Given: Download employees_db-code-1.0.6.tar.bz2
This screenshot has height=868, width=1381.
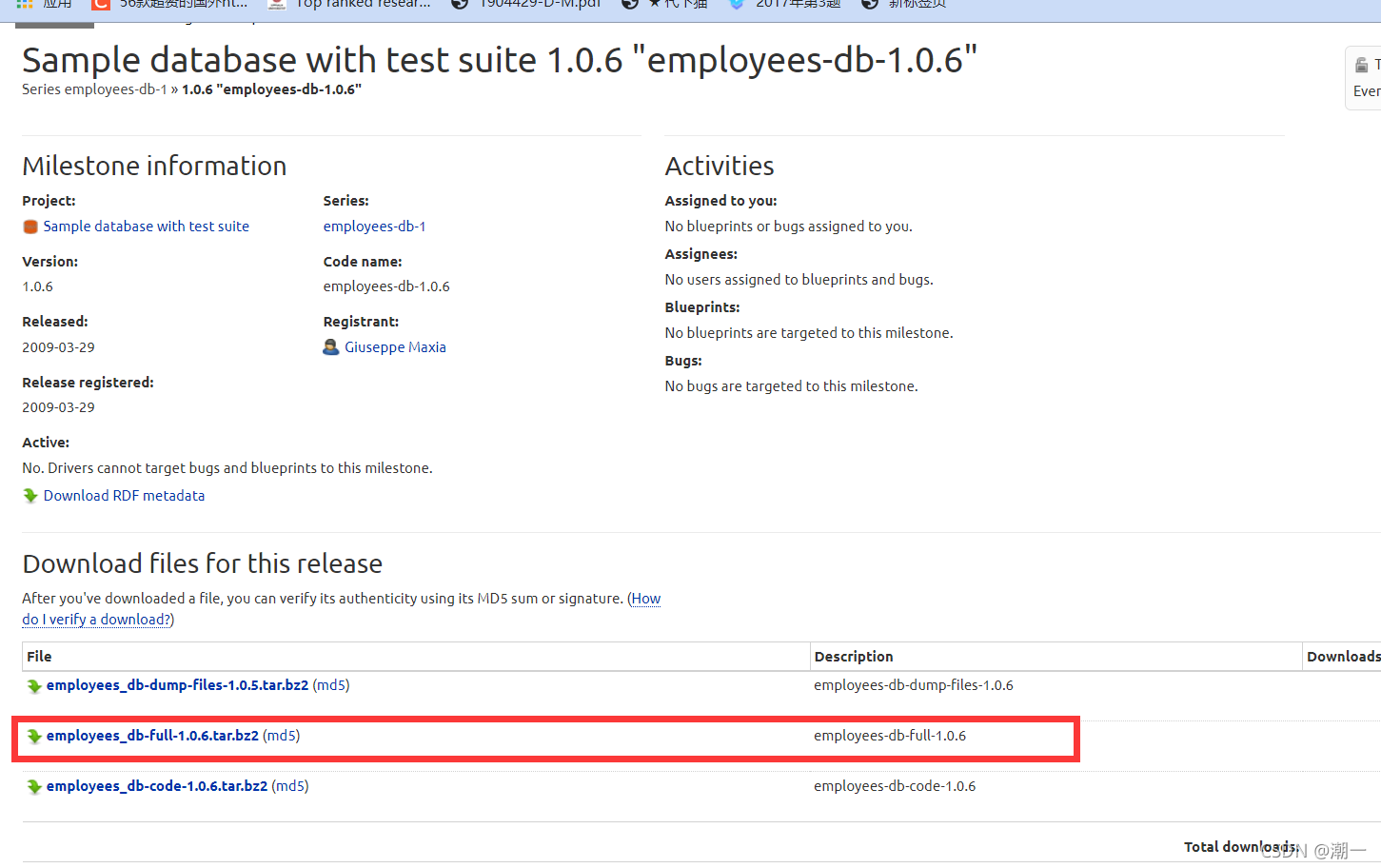Looking at the screenshot, I should [x=157, y=786].
